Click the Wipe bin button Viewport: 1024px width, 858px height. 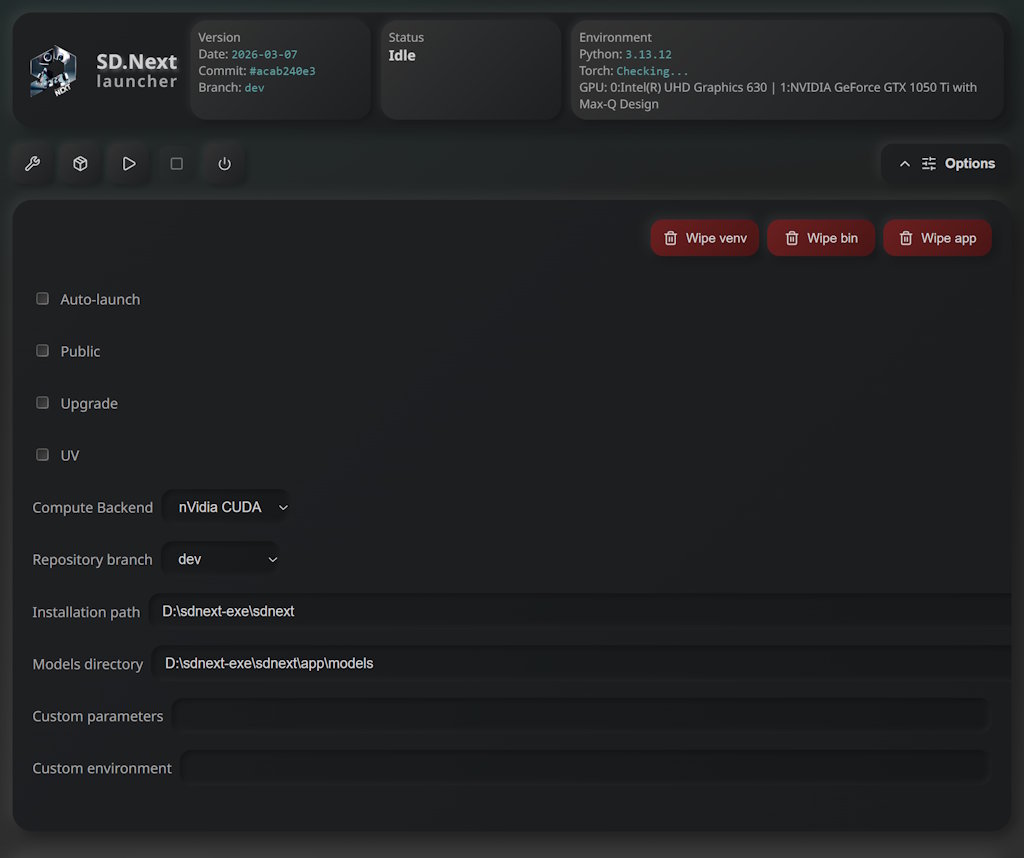pos(821,238)
